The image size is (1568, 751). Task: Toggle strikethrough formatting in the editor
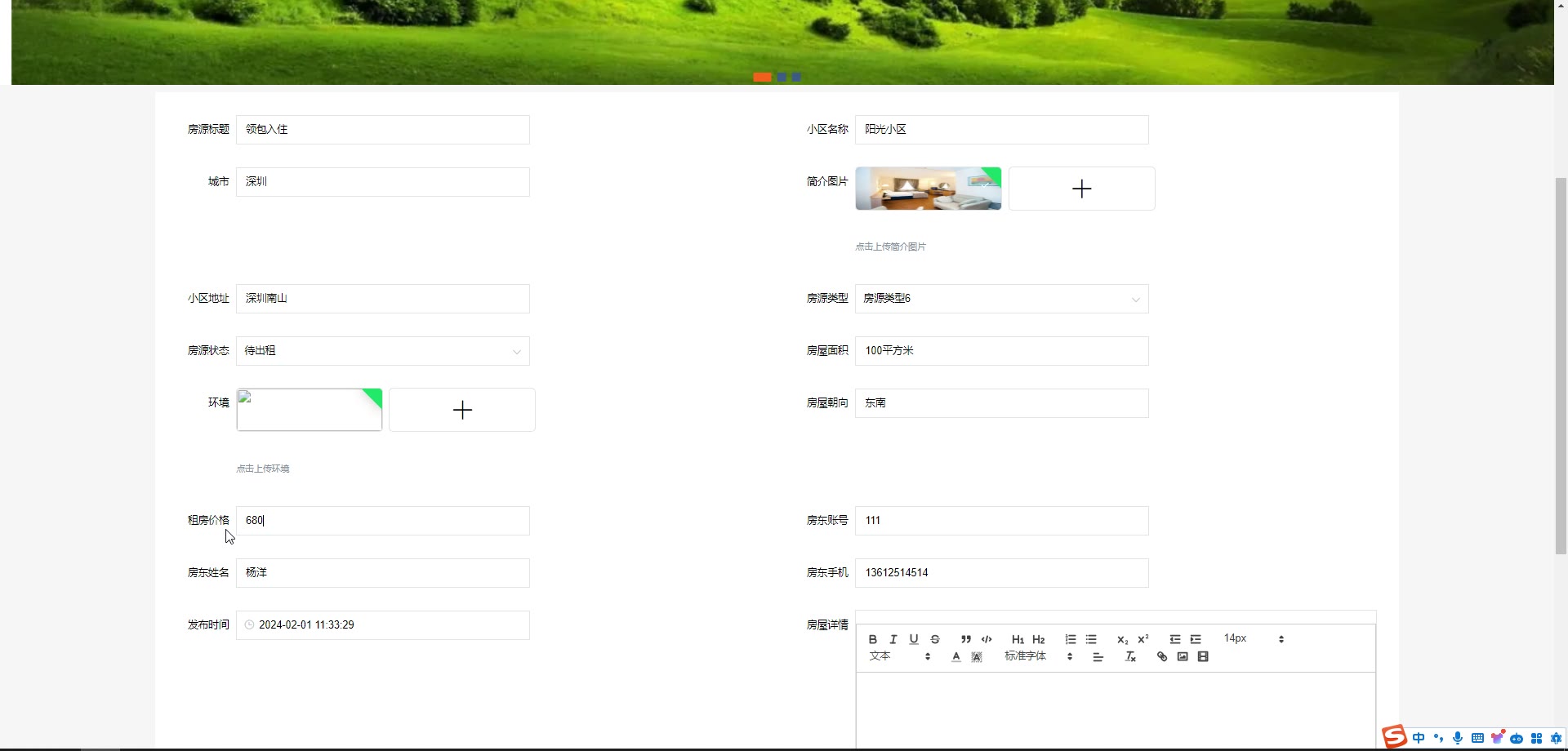point(935,639)
